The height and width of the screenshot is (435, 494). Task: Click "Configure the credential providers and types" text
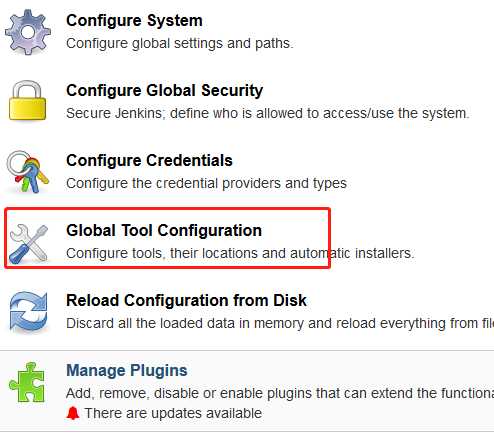pyautogui.click(x=206, y=184)
